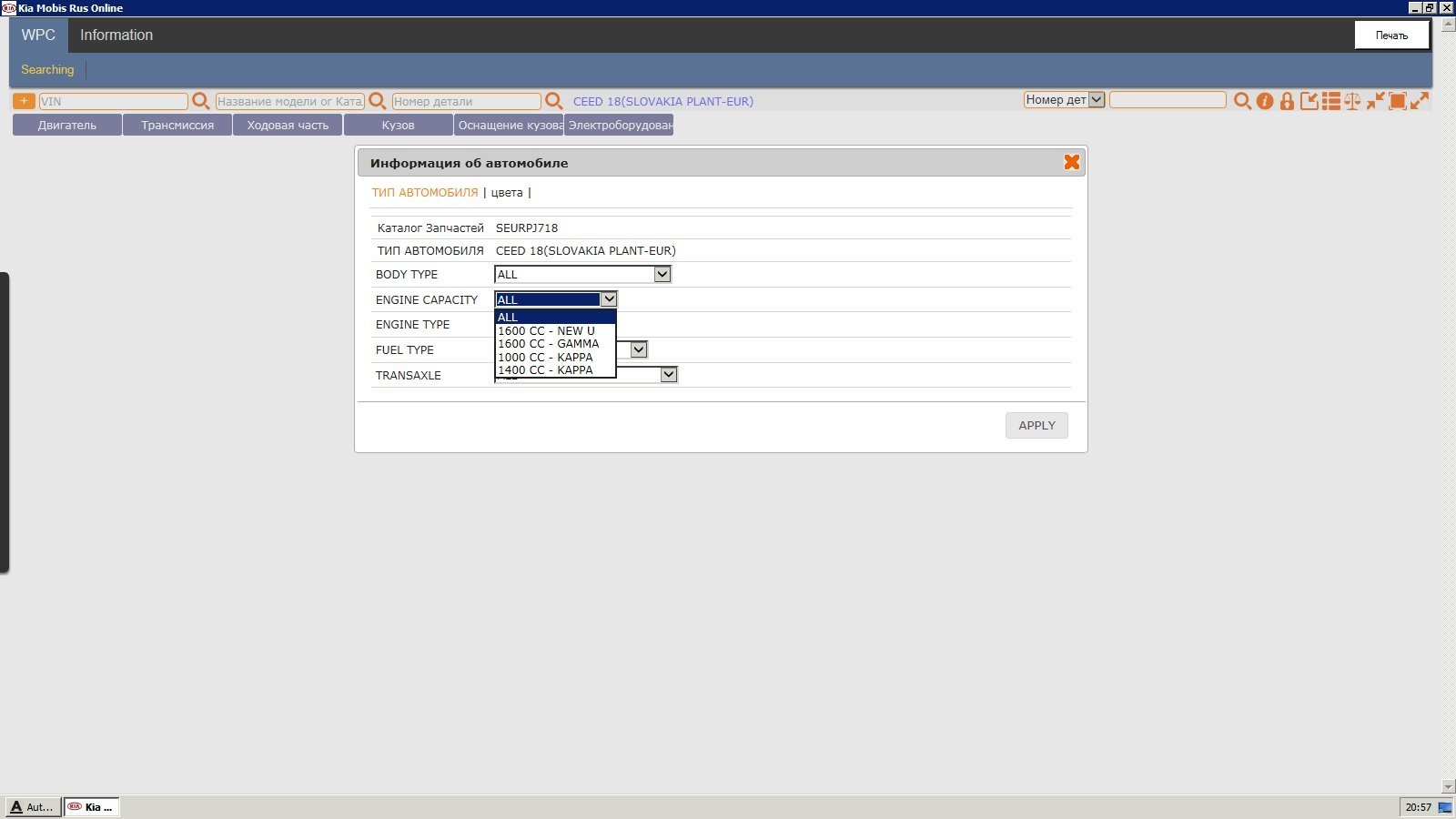Viewport: 1456px width, 819px height.
Task: Click the CEED 18(SLOVAKIA PLANT-EUR) link
Action: pos(663,101)
